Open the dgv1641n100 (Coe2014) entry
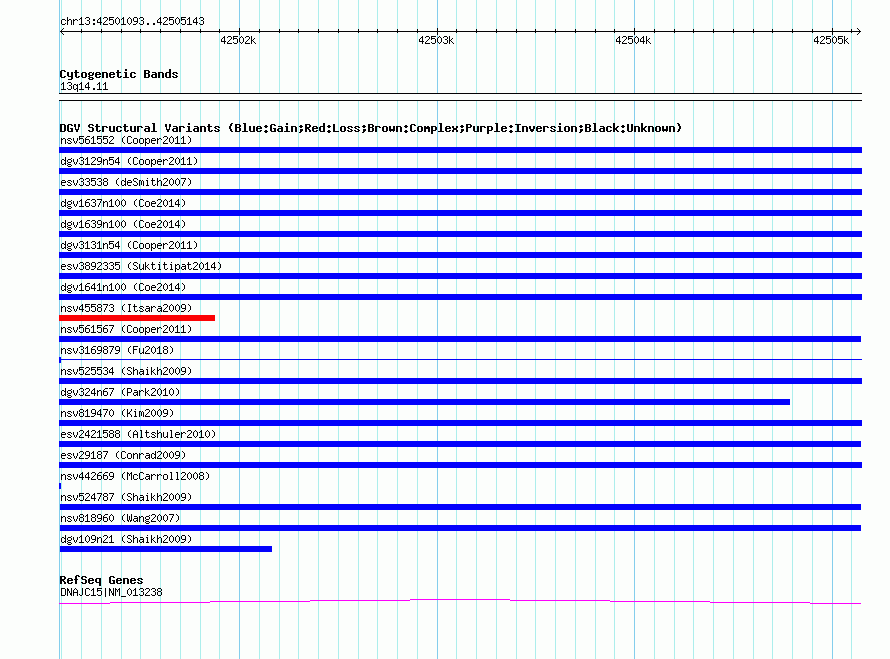Screen dimensions: 890x659 pos(123,287)
